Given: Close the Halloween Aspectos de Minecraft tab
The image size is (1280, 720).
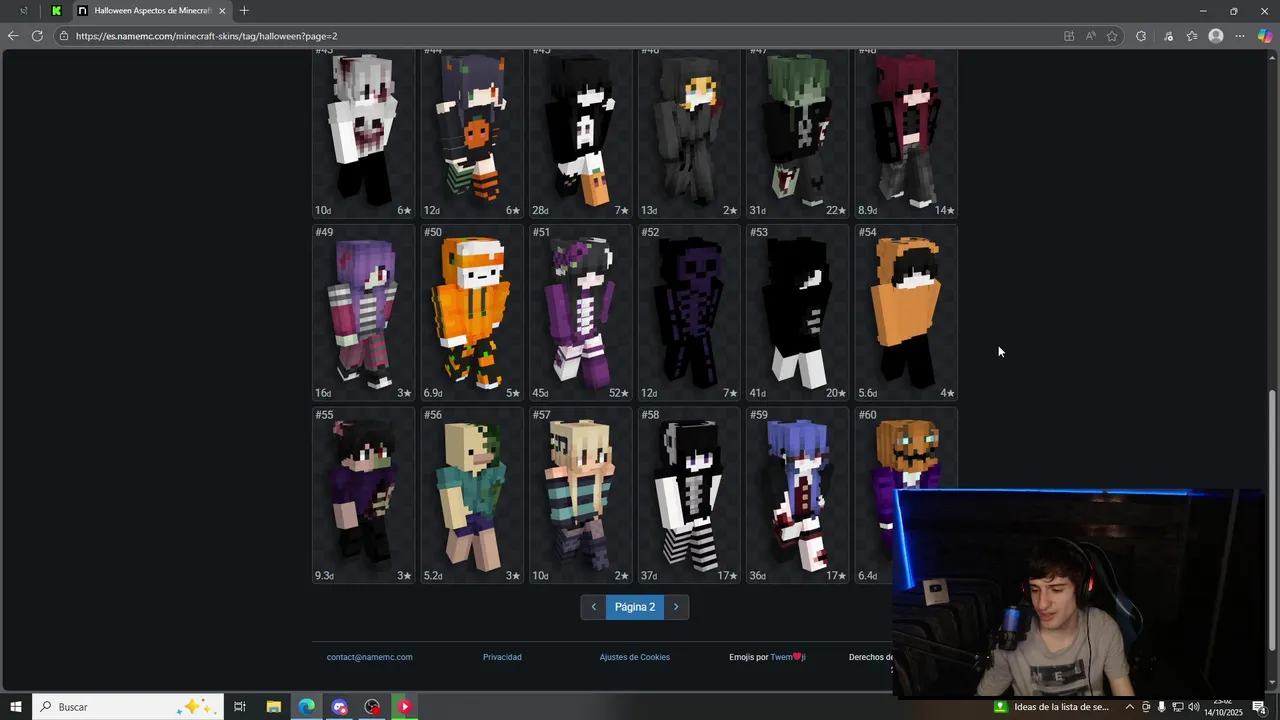Looking at the screenshot, I should [222, 11].
